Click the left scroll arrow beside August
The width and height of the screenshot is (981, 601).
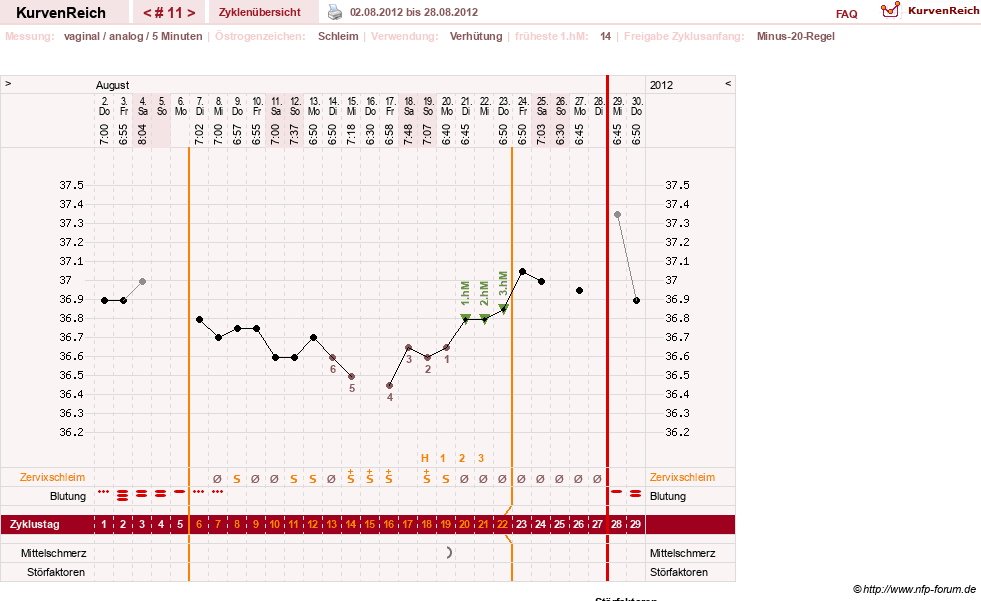8,83
